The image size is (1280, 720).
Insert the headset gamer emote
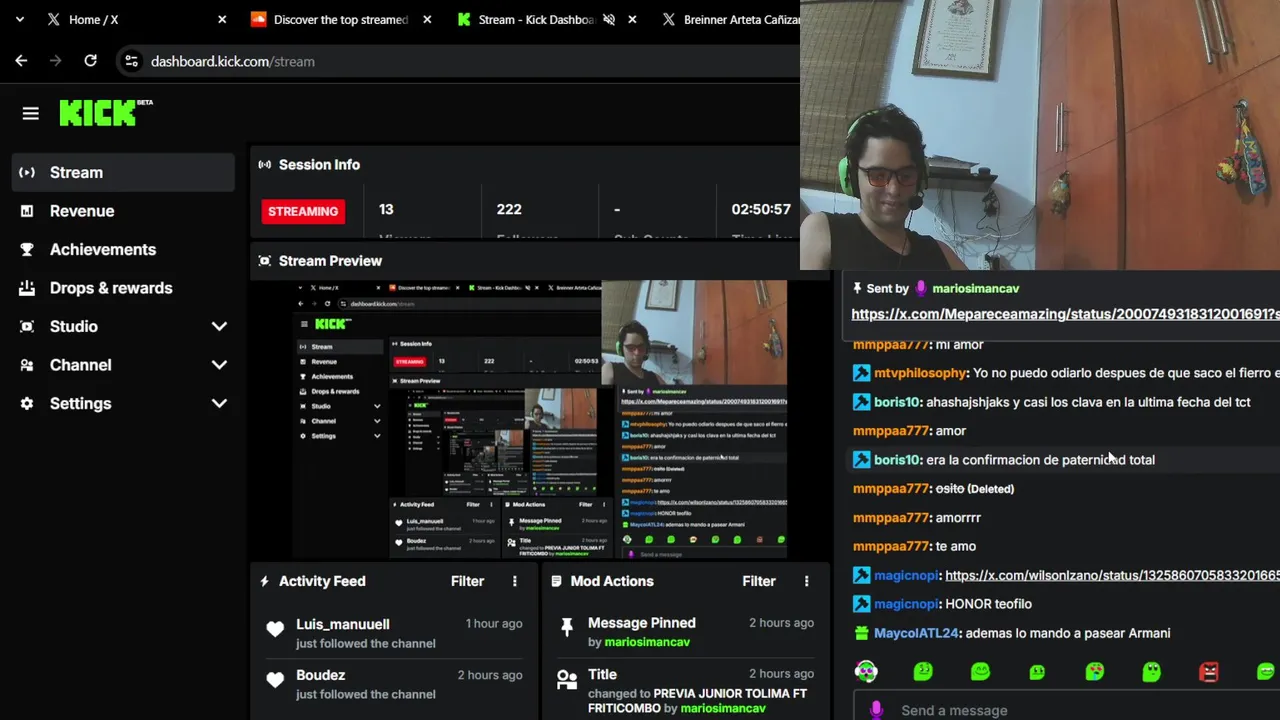tap(866, 672)
